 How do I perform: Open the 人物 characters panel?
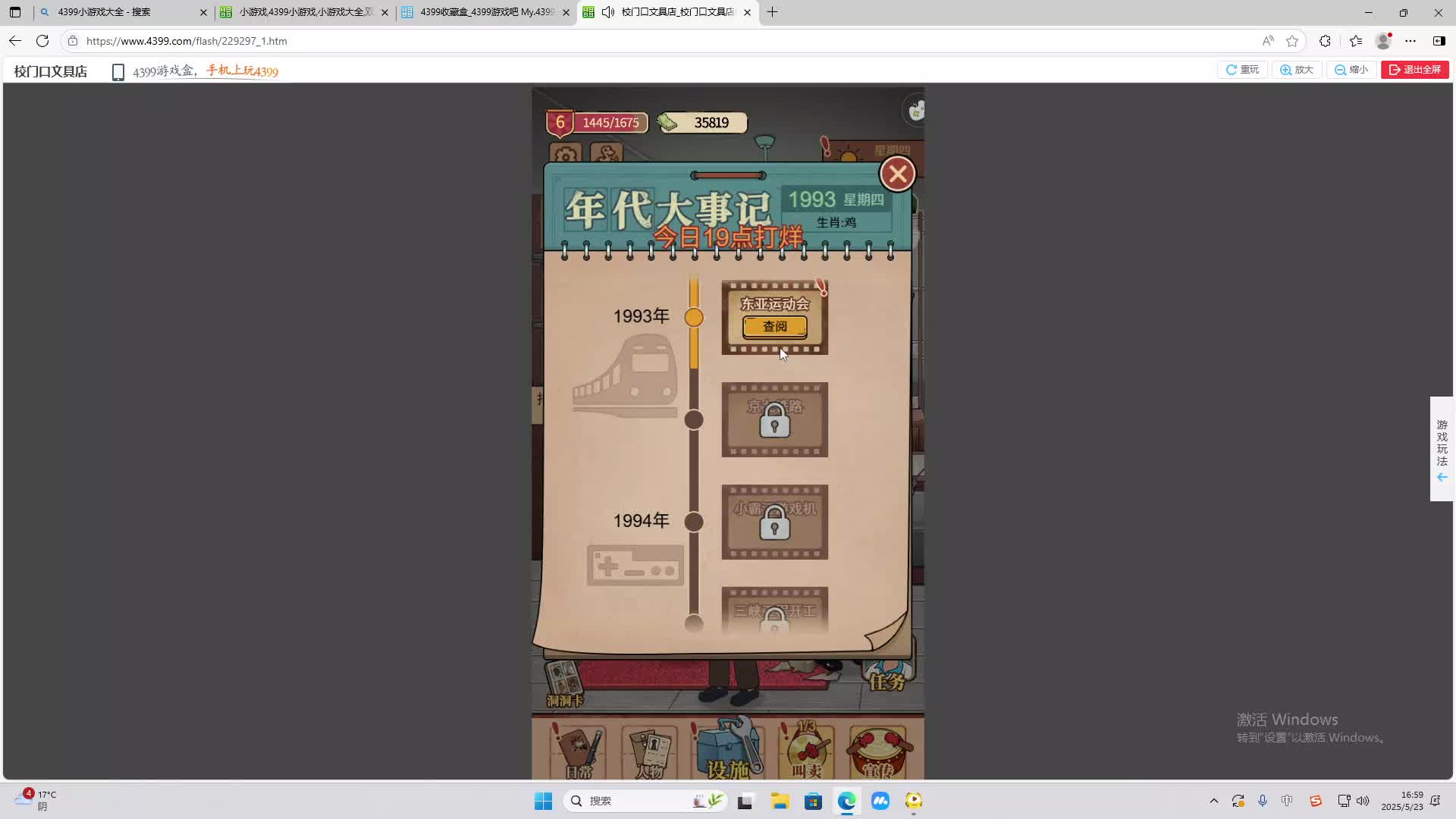pos(651,751)
